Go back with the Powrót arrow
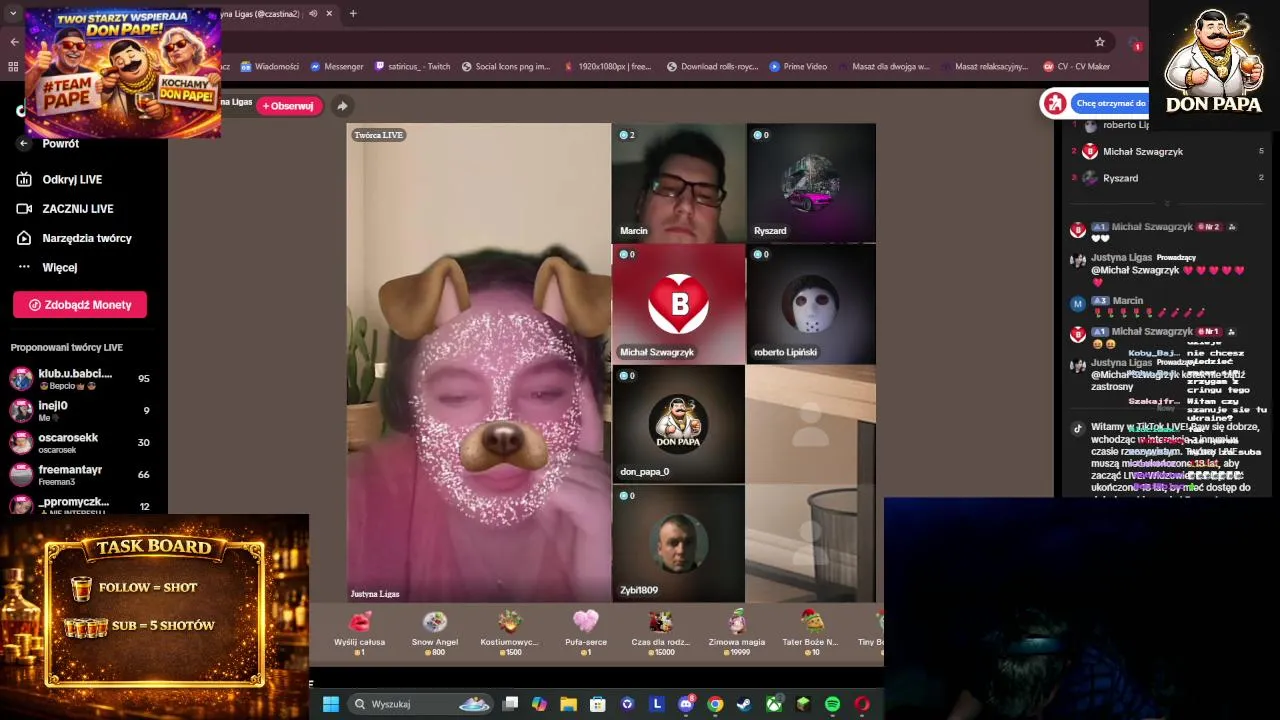Screen dimensions: 1280x720 (x=24, y=143)
